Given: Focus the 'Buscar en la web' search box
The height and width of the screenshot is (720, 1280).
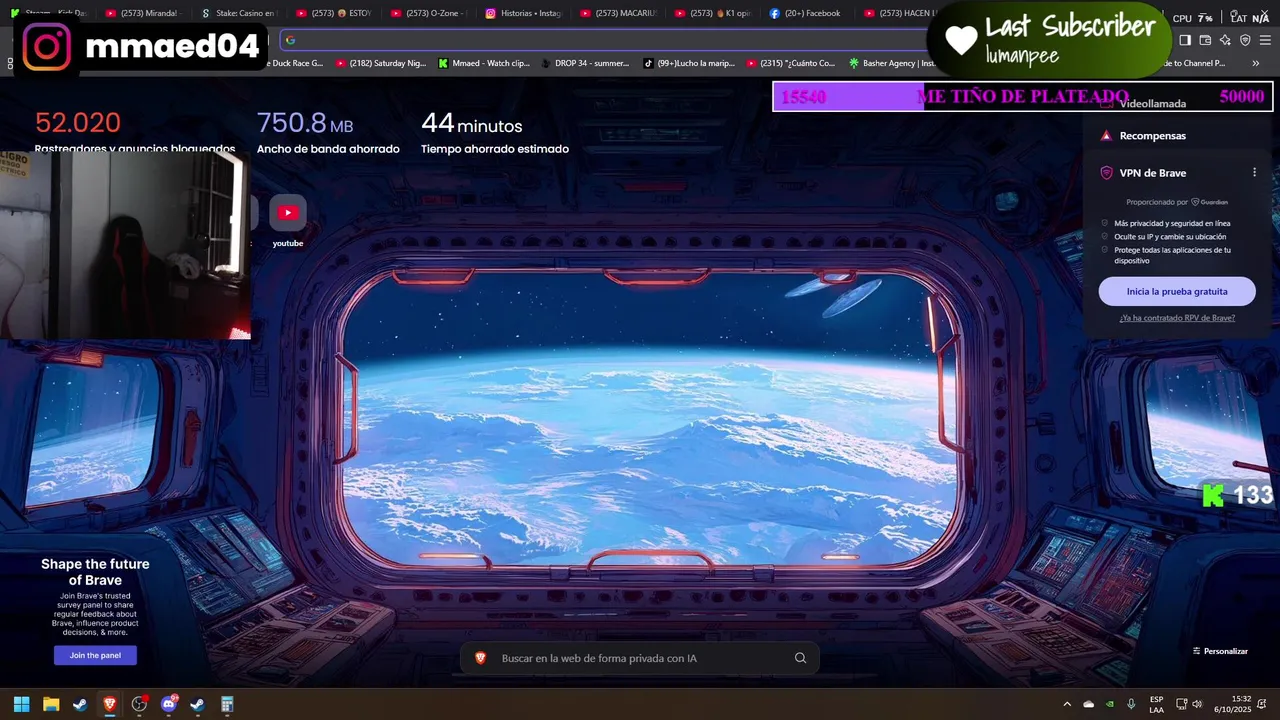Looking at the screenshot, I should [640, 658].
